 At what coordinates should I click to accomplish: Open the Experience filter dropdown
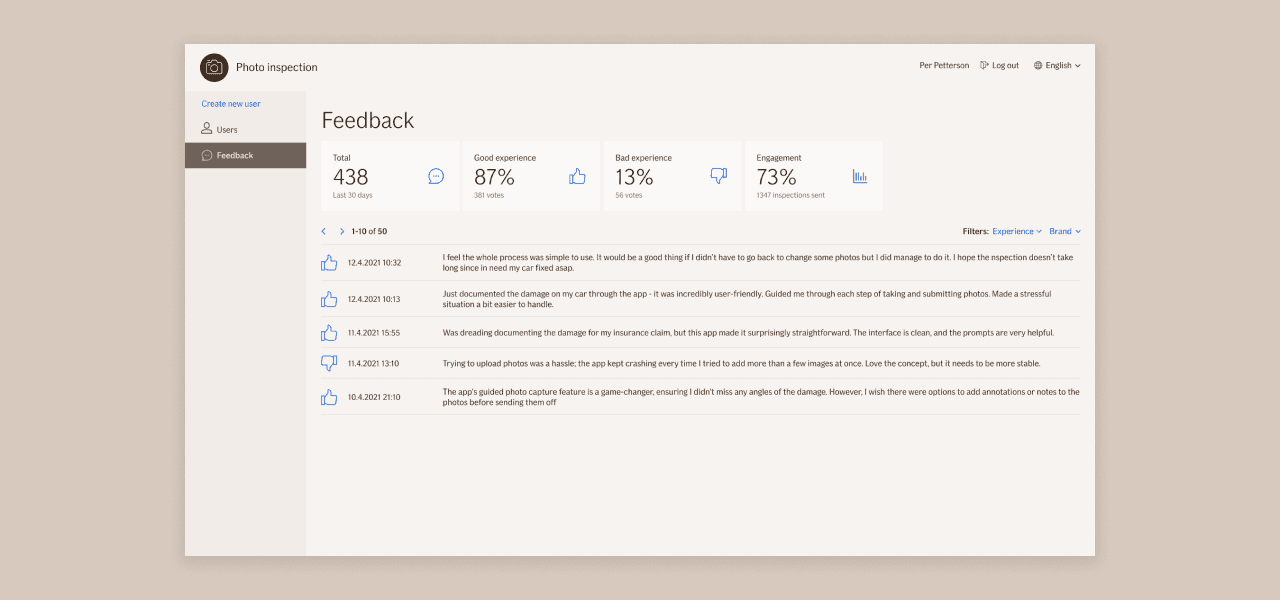[1017, 231]
